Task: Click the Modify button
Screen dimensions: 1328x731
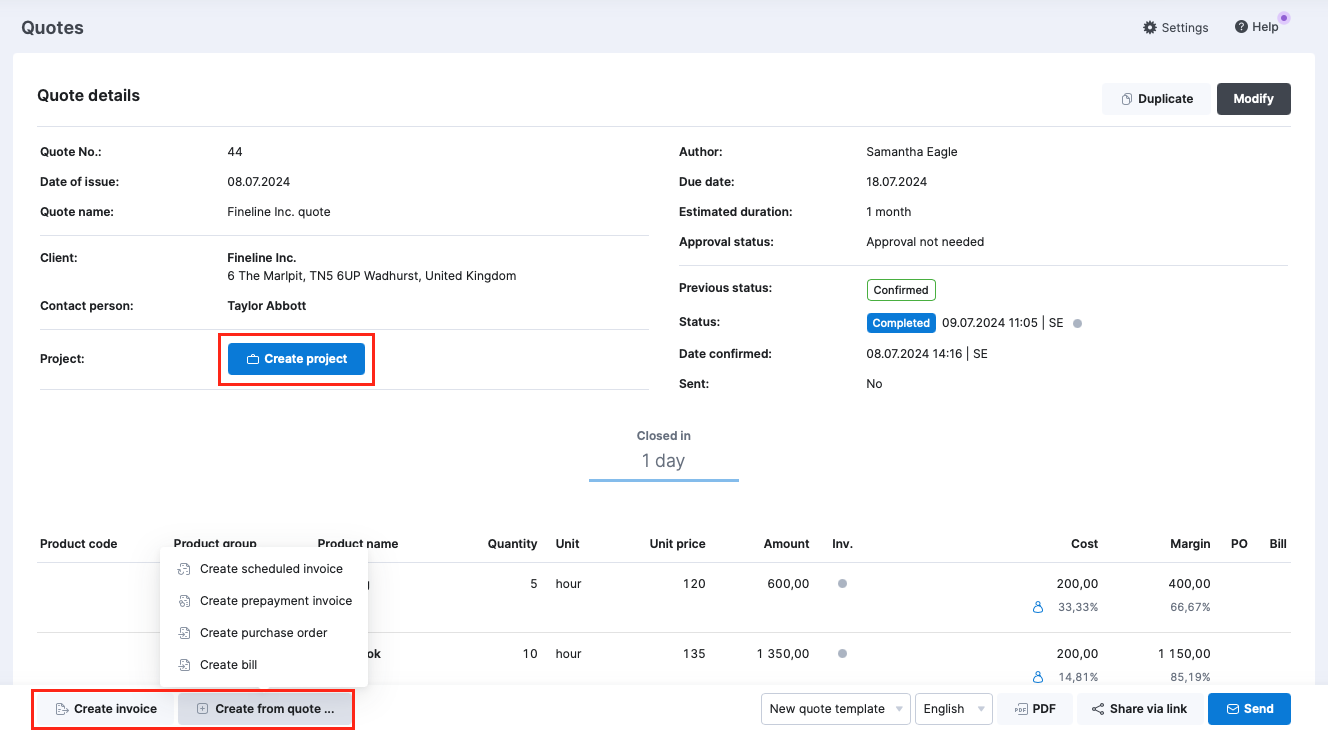Action: point(1253,99)
